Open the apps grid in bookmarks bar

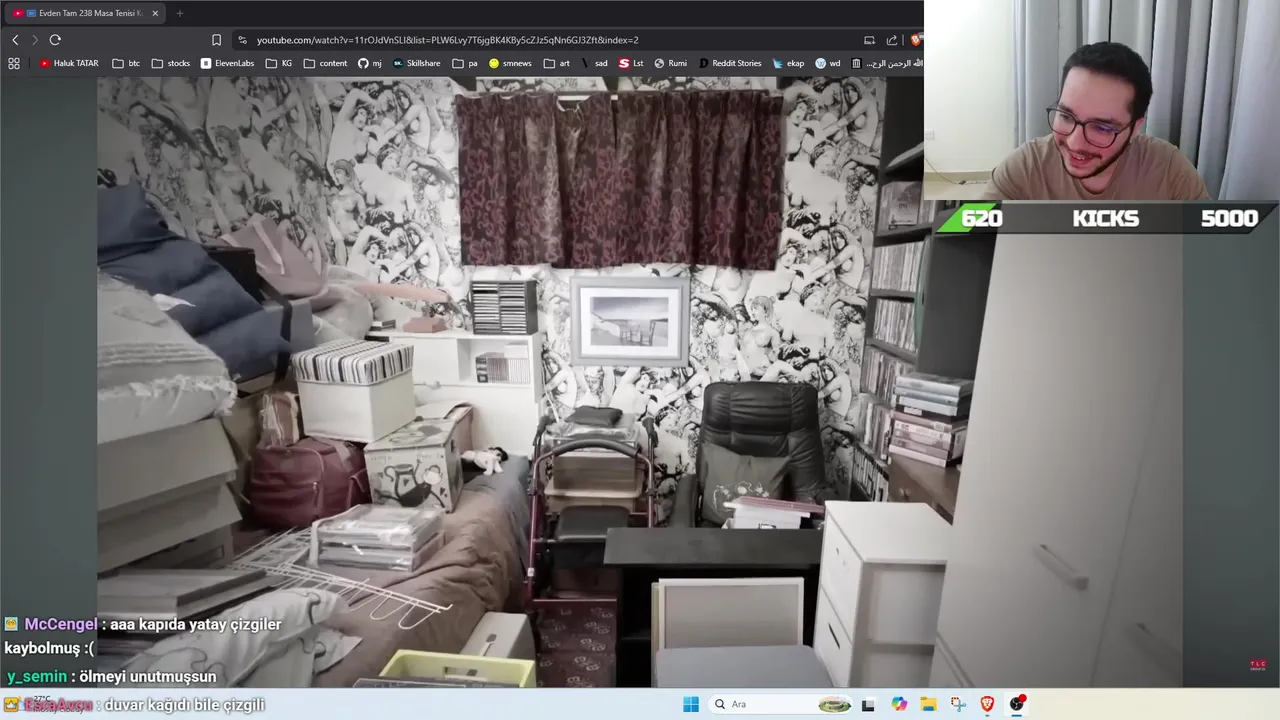(14, 63)
